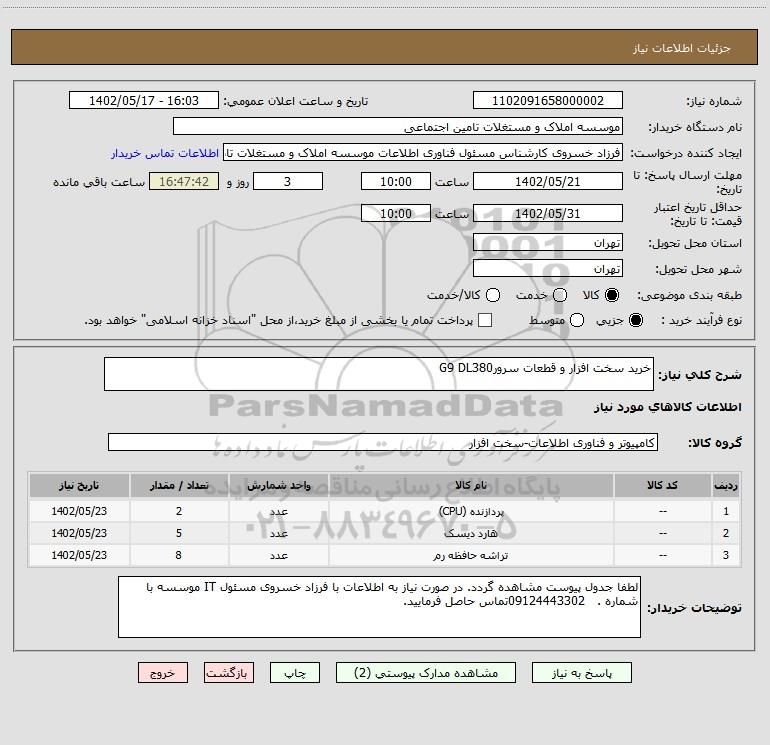Click the نام کالا column header
Viewport: 770px width, 745px height.
(471, 485)
